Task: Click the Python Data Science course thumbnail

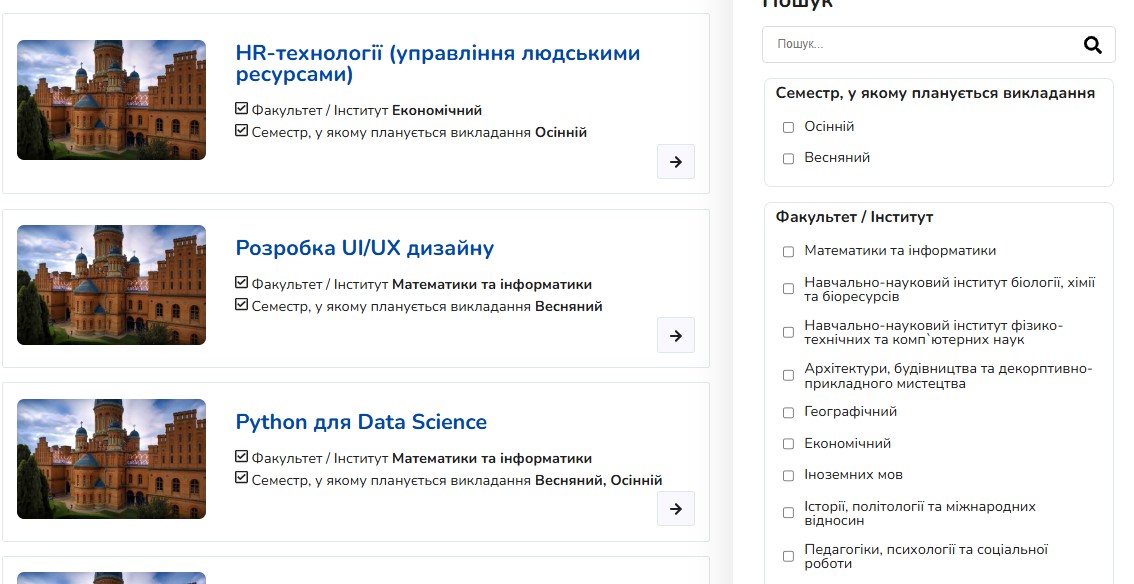Action: coord(111,459)
